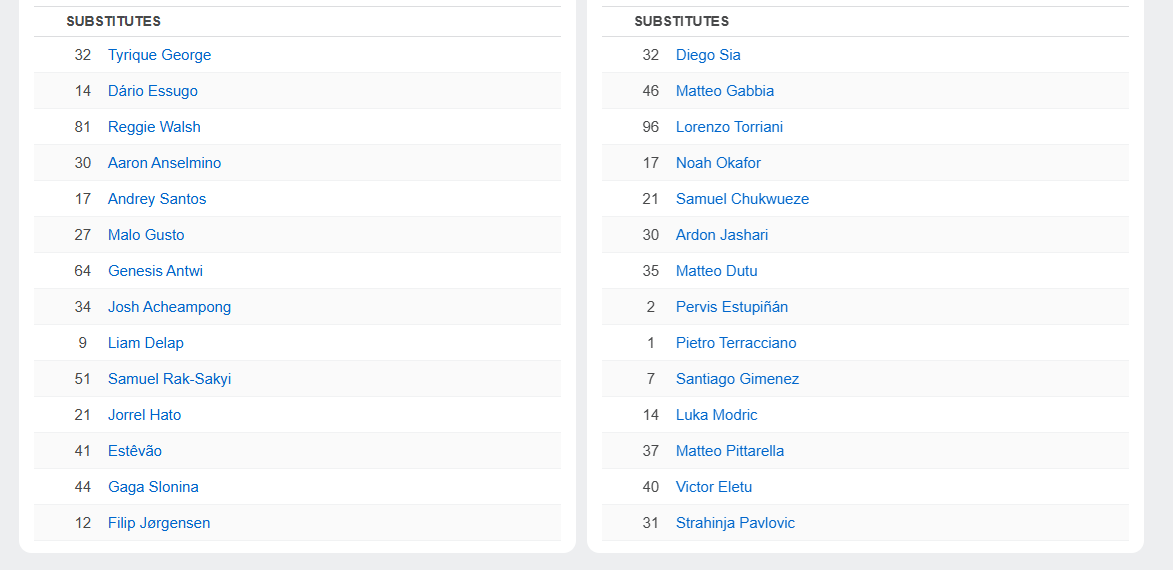The width and height of the screenshot is (1173, 570).
Task: Click the Estêvão player link
Action: pyautogui.click(x=135, y=451)
